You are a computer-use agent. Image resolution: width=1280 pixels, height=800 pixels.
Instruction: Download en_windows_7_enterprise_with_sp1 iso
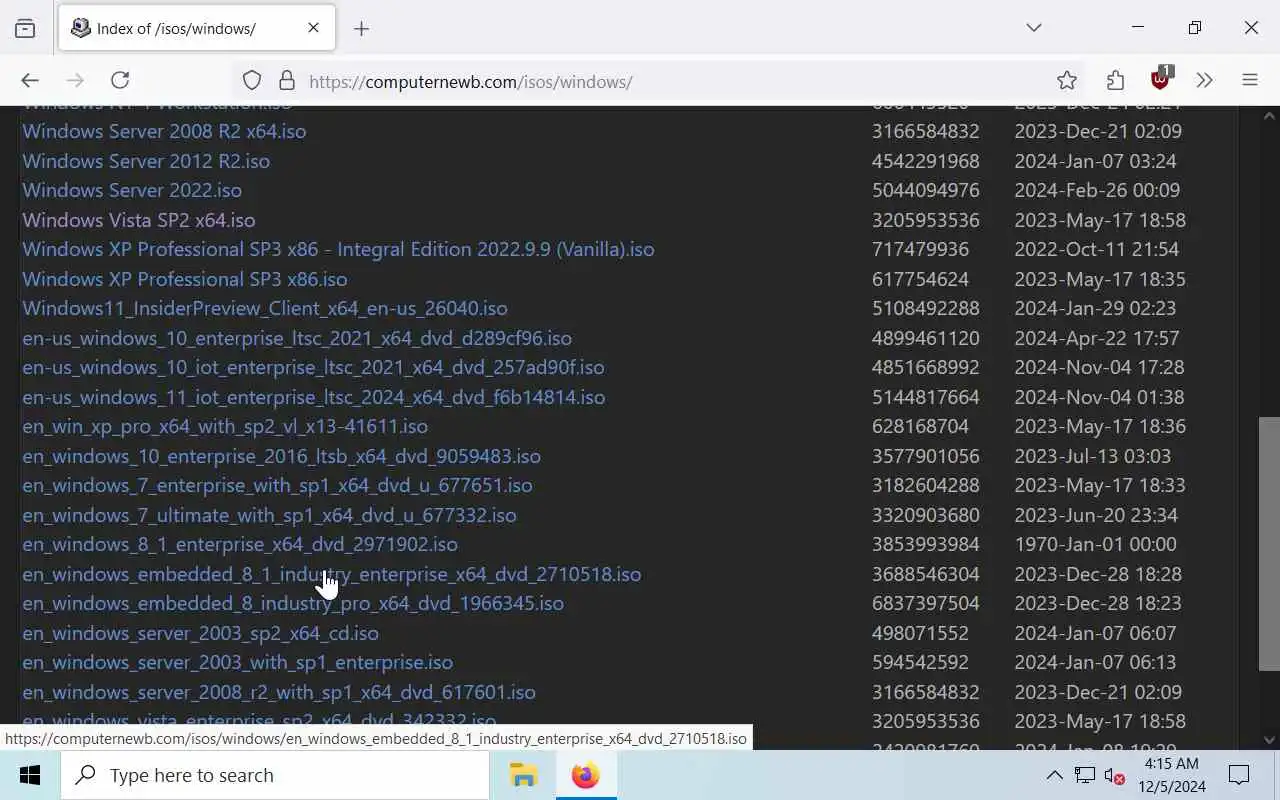pos(277,485)
